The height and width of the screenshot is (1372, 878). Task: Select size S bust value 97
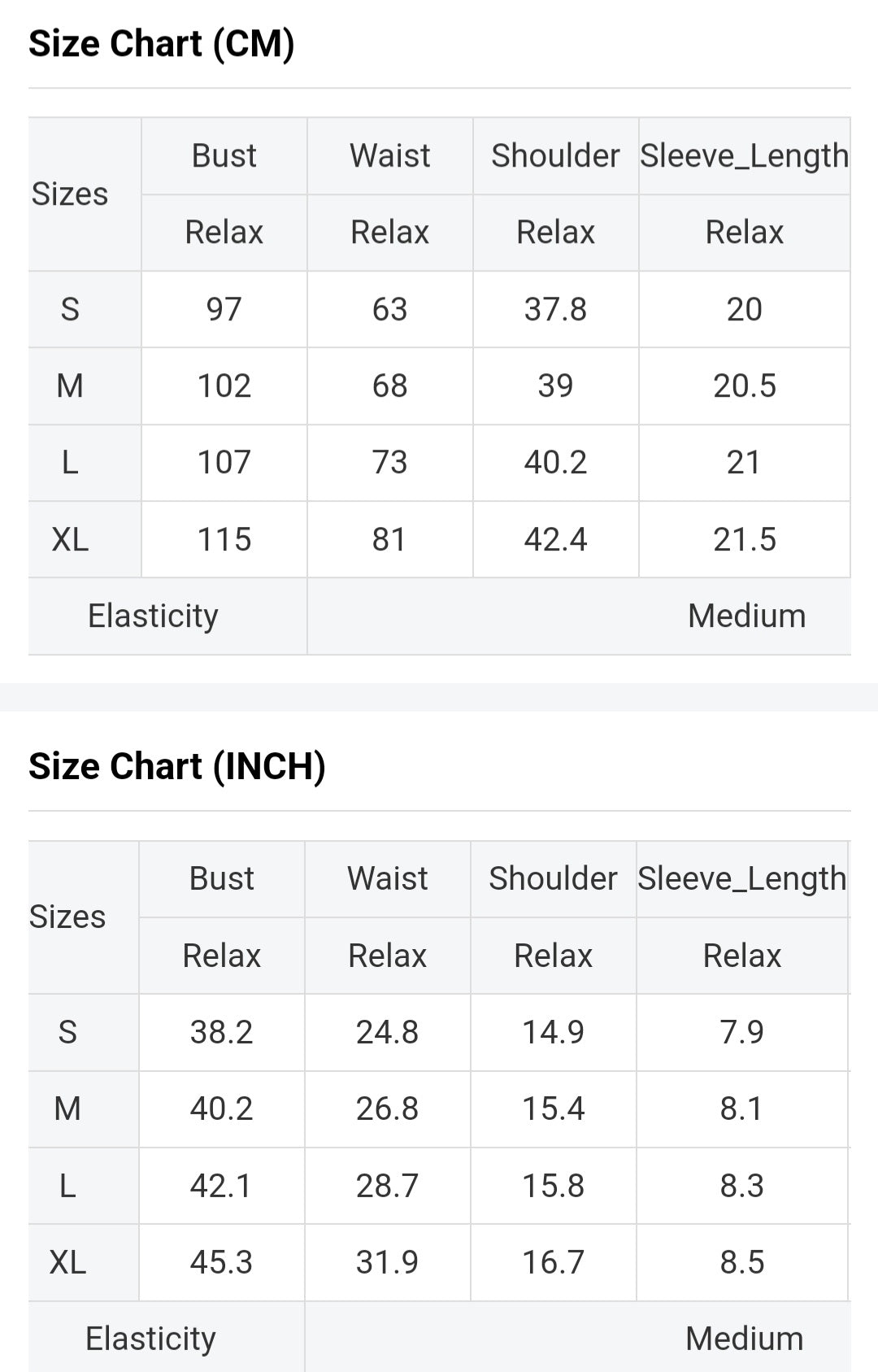coord(224,309)
